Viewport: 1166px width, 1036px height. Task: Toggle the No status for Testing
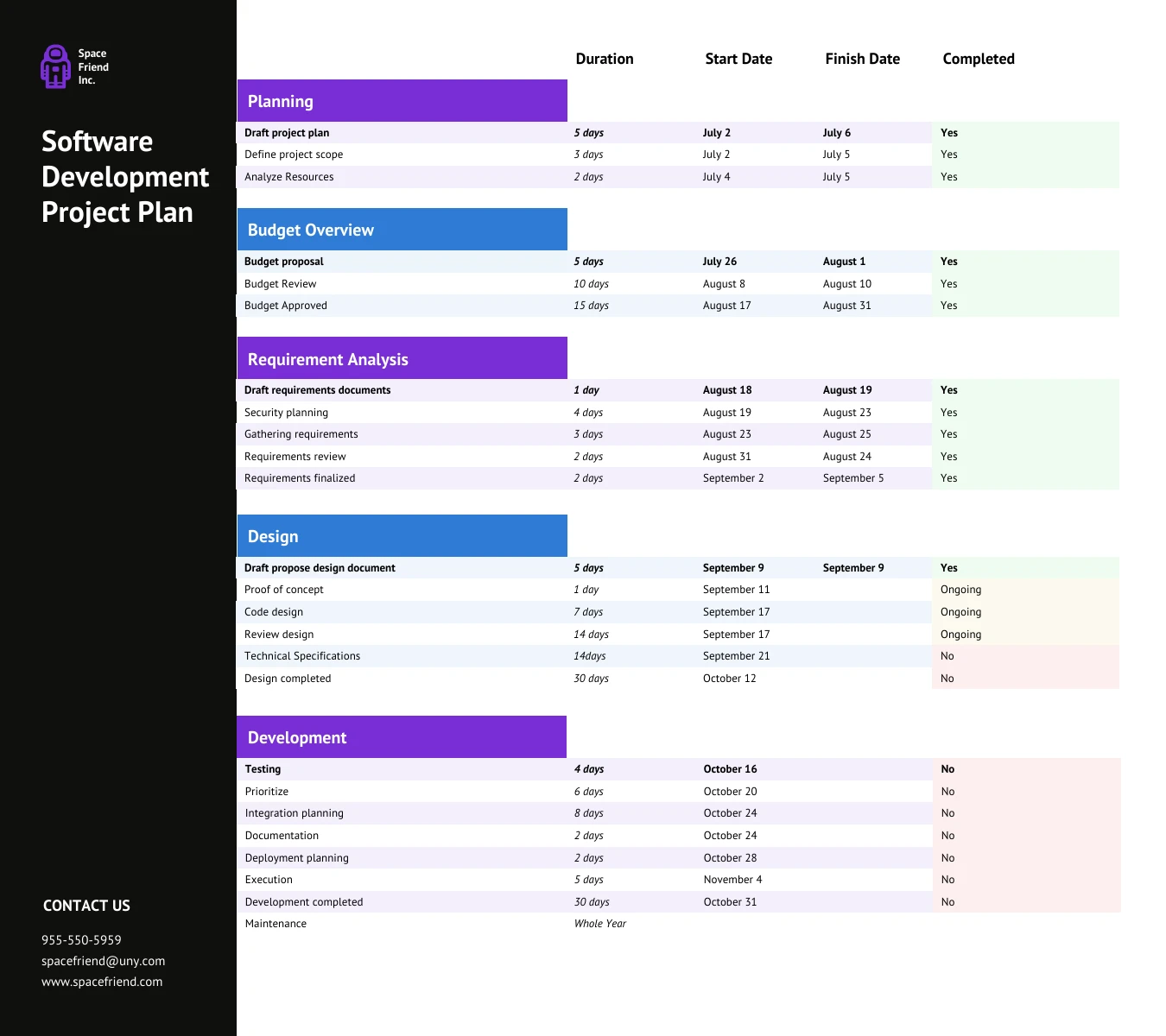click(947, 769)
